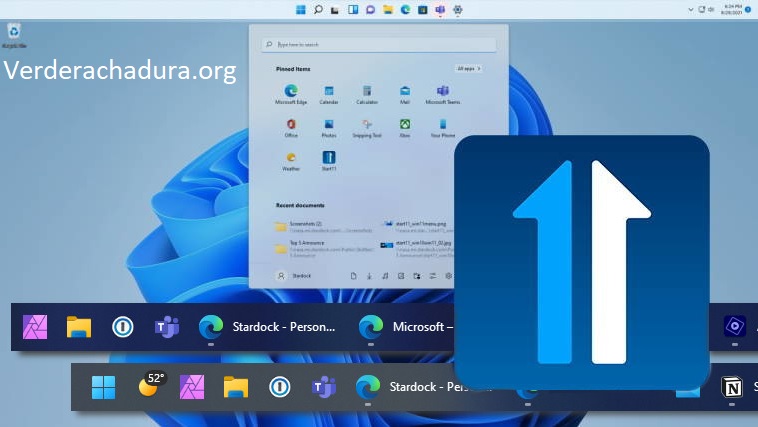Switch to Teams on top taskbar
The height and width of the screenshot is (427, 758).
[440, 10]
